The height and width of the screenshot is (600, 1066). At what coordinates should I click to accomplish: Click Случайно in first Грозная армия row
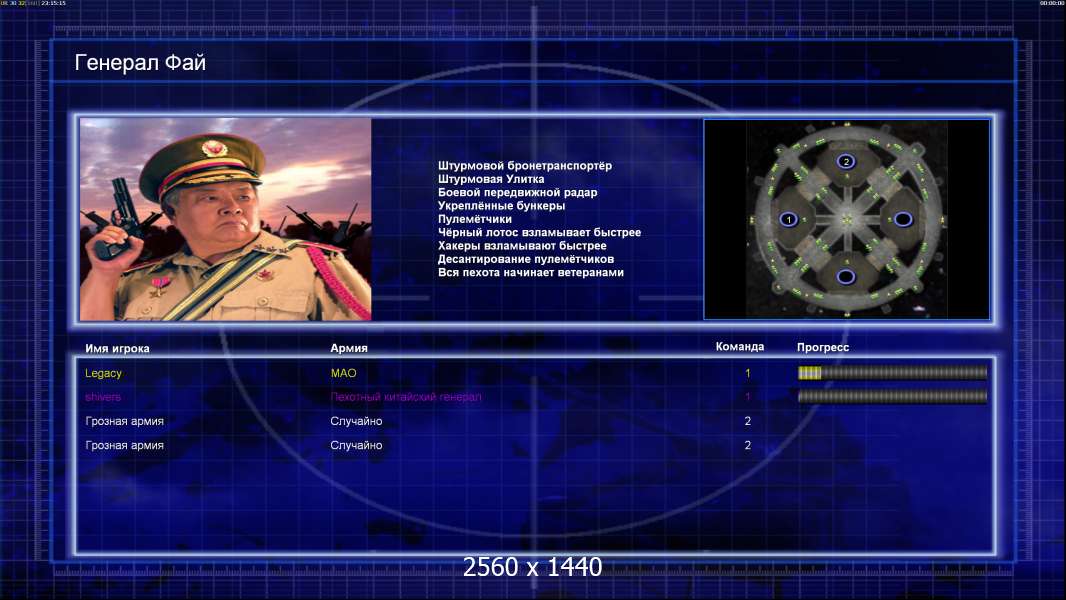[356, 421]
